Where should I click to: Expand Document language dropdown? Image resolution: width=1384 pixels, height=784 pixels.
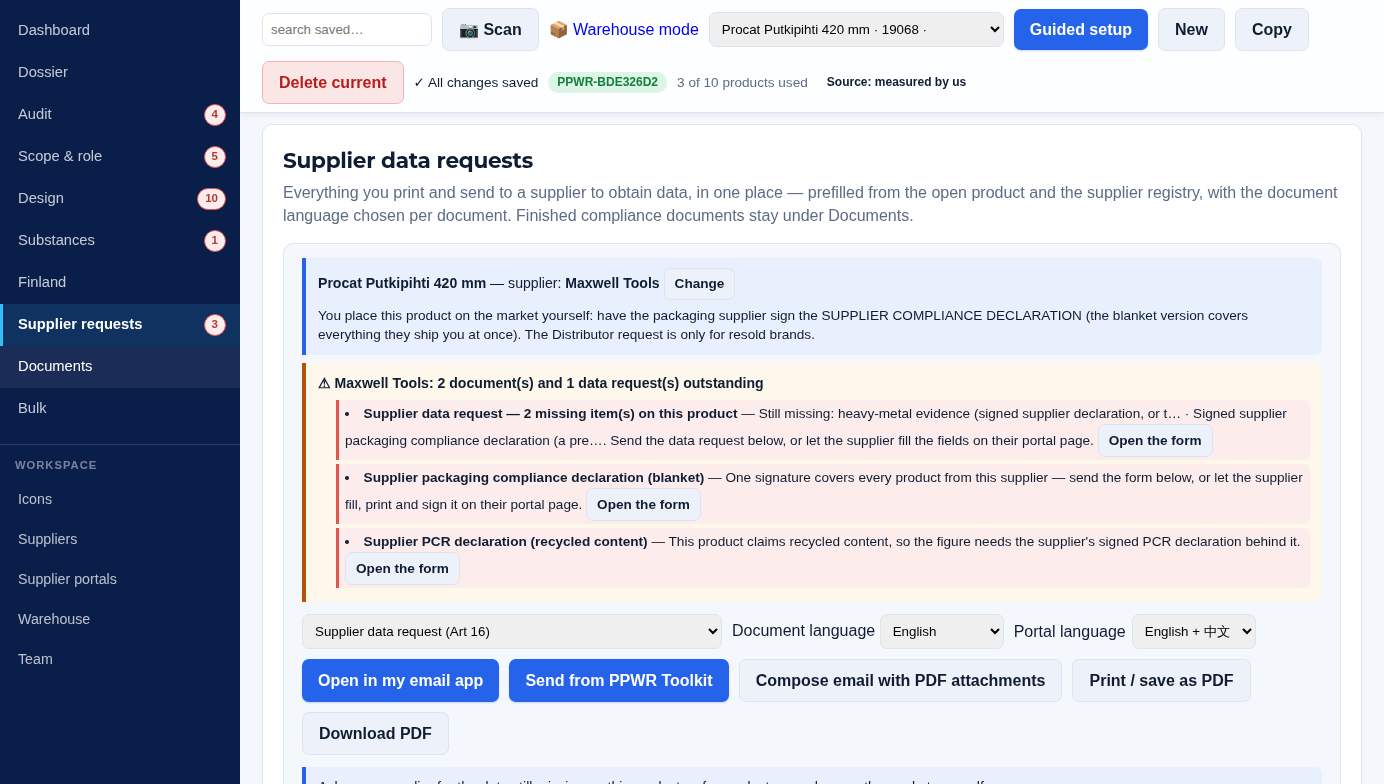942,631
